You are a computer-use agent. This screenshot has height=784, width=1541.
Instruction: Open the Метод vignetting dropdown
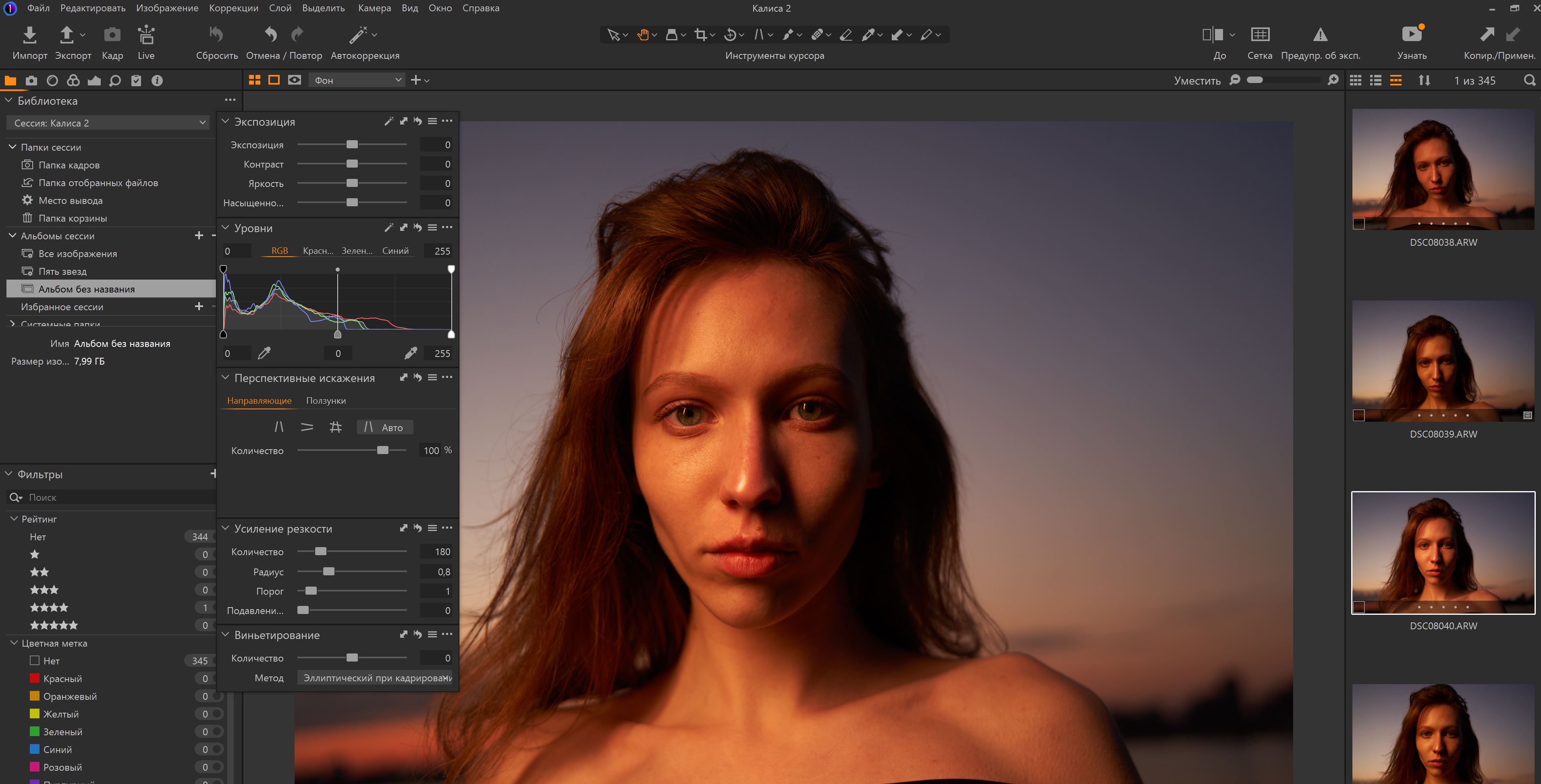point(376,678)
